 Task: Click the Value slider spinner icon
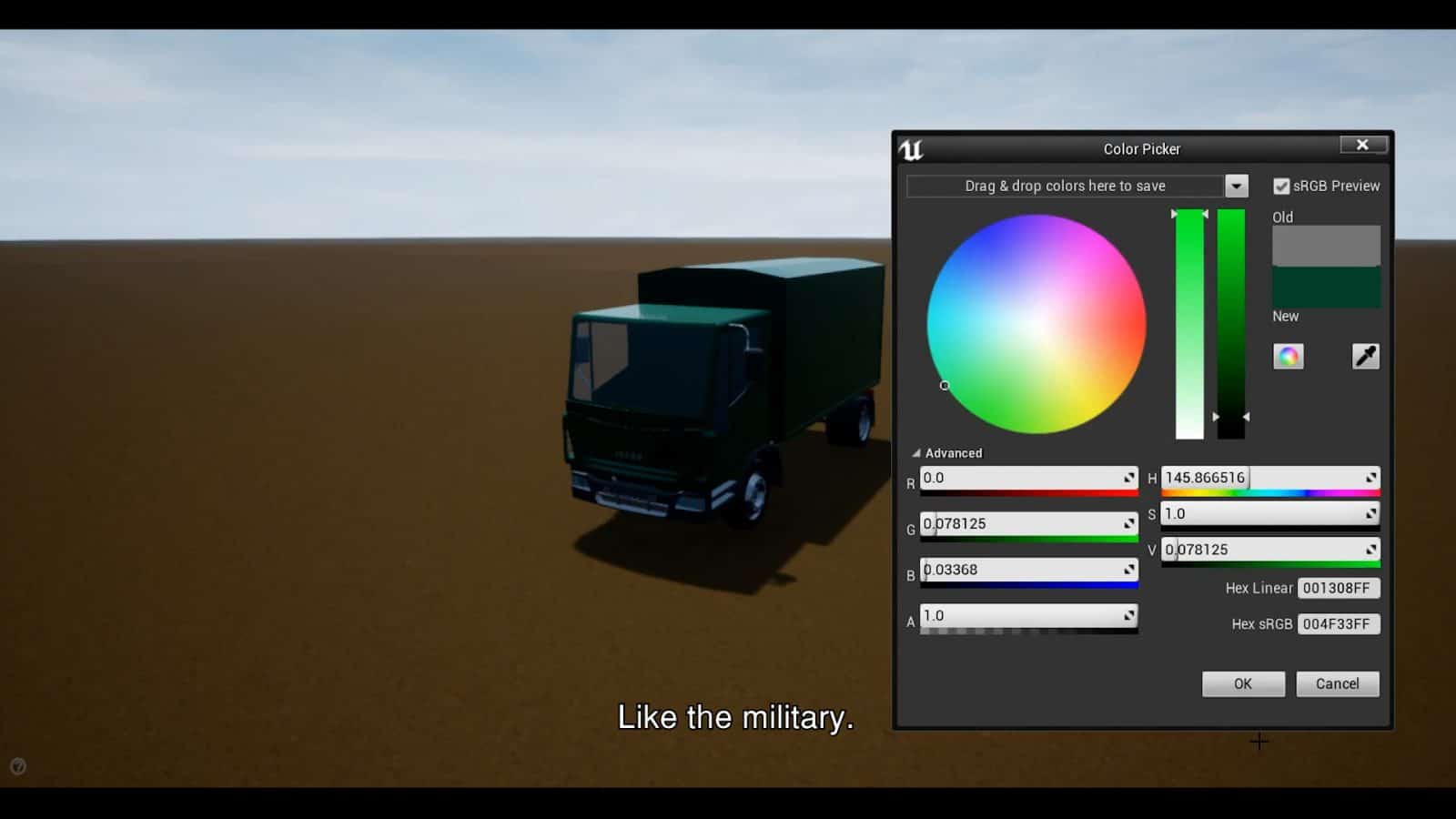[x=1370, y=549]
